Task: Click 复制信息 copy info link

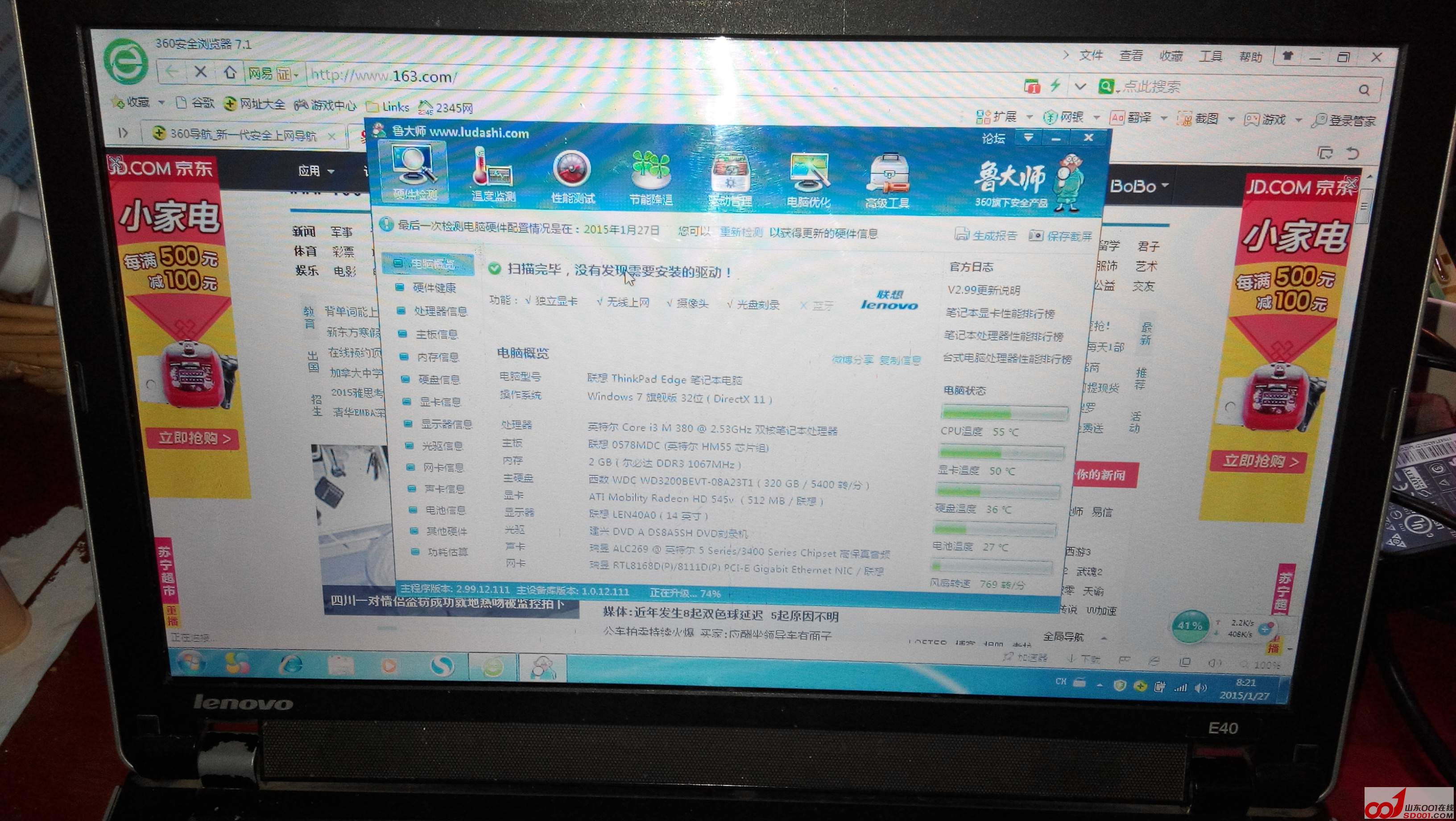Action: pos(900,360)
